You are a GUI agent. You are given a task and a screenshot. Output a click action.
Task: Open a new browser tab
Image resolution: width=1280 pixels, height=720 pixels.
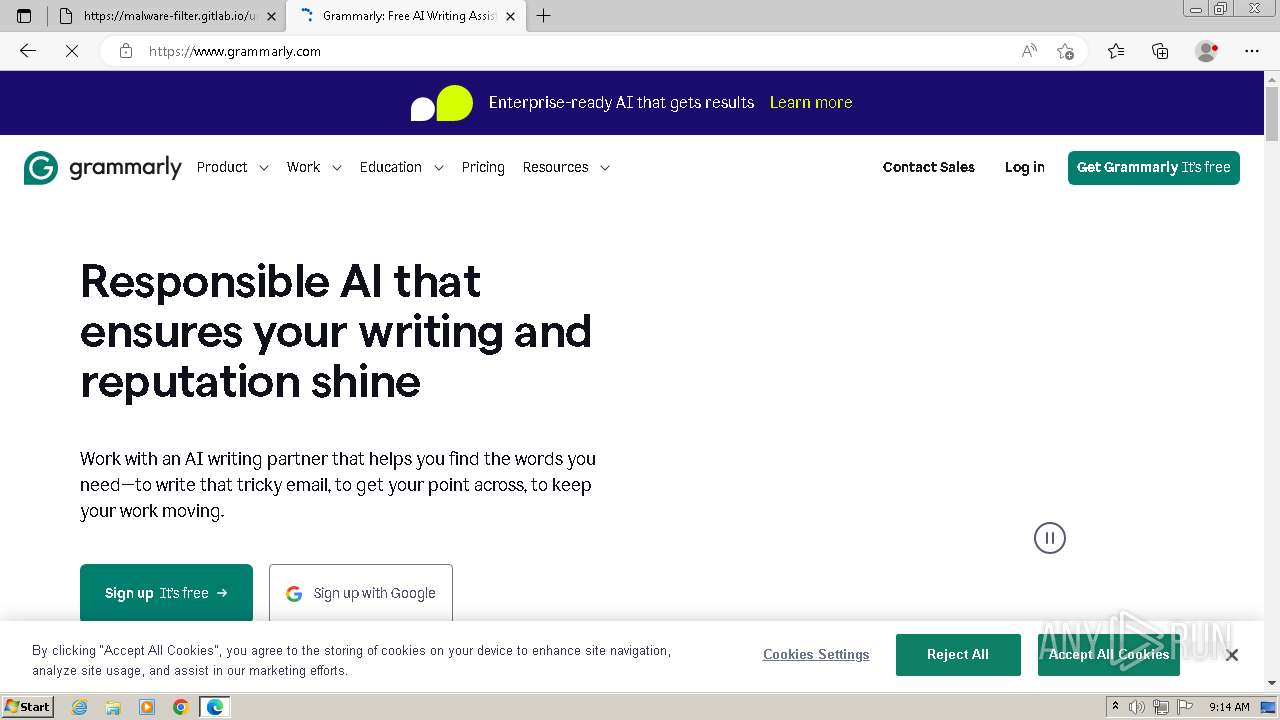543,16
